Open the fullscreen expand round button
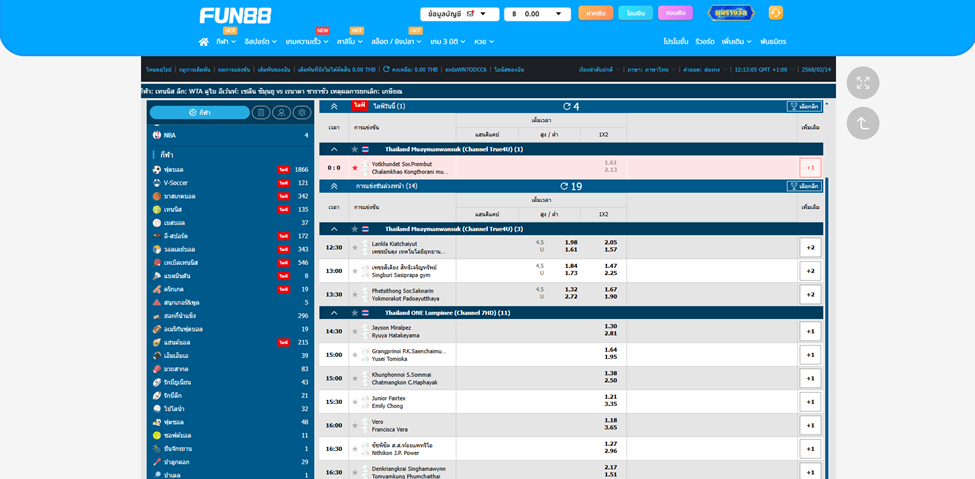Screen dimensions: 975x479 click(x=862, y=83)
